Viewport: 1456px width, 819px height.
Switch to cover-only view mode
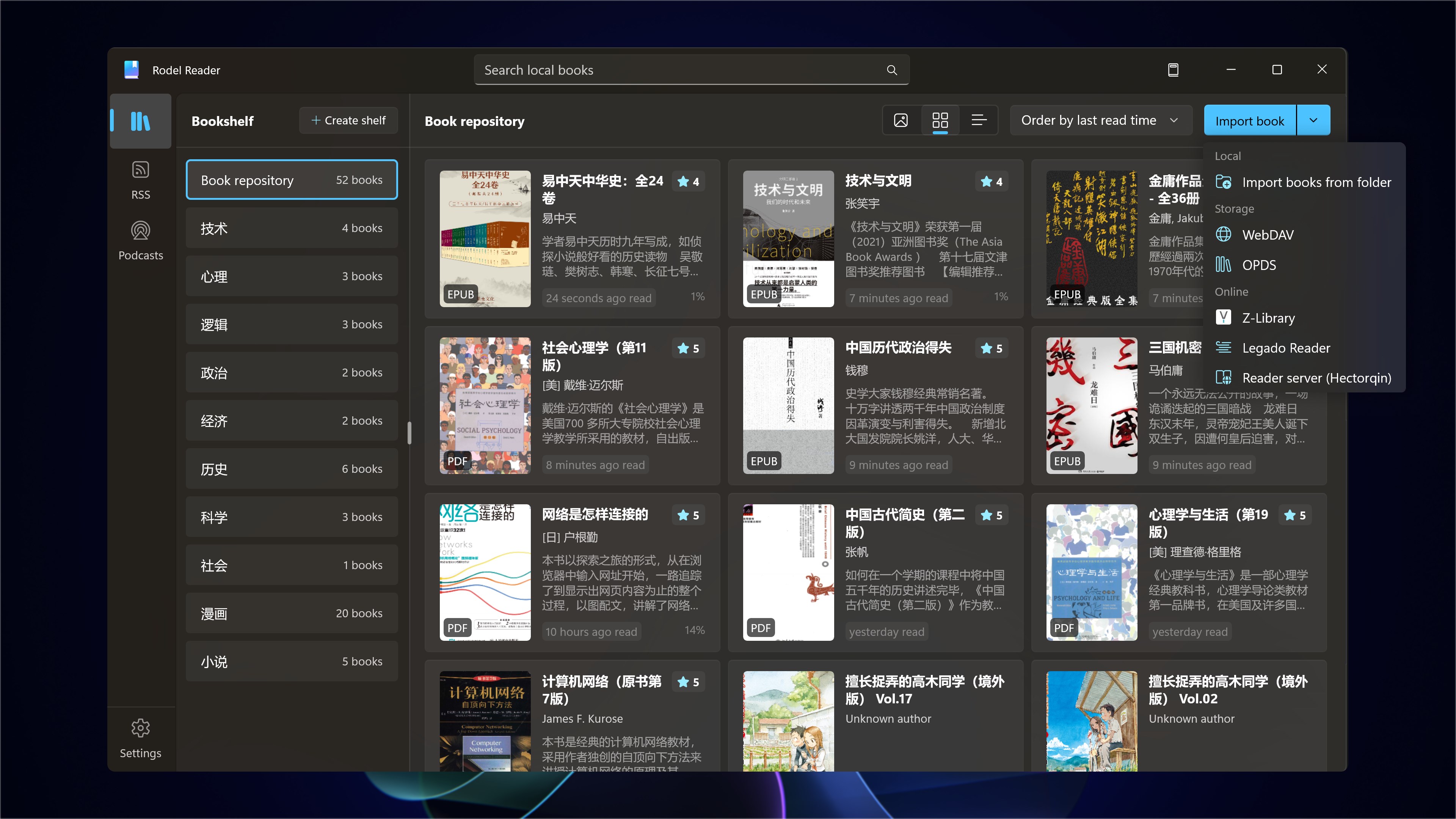901,120
